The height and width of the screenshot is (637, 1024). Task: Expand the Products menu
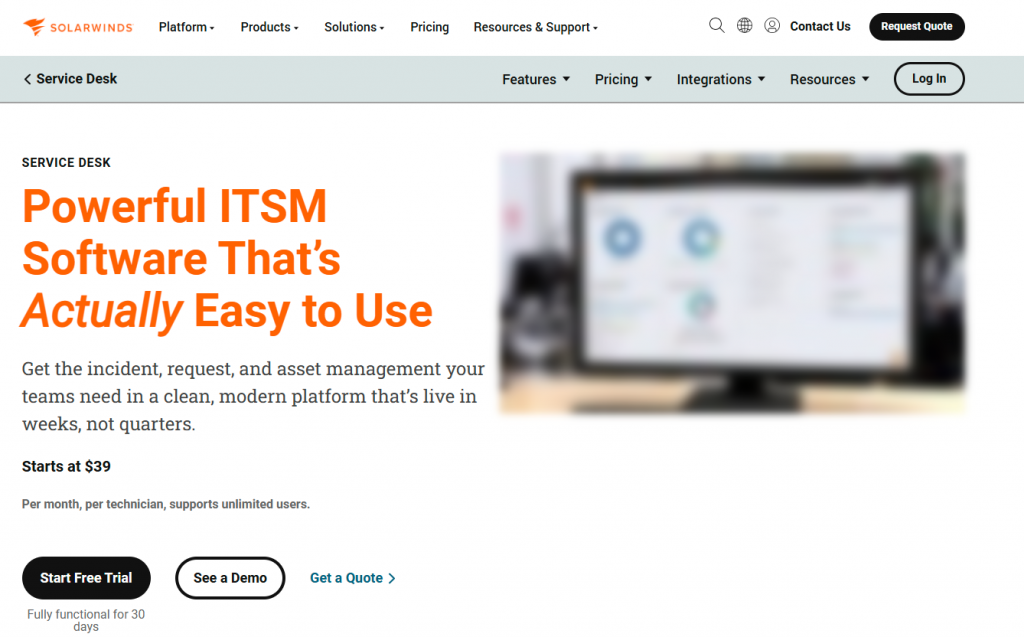(269, 27)
